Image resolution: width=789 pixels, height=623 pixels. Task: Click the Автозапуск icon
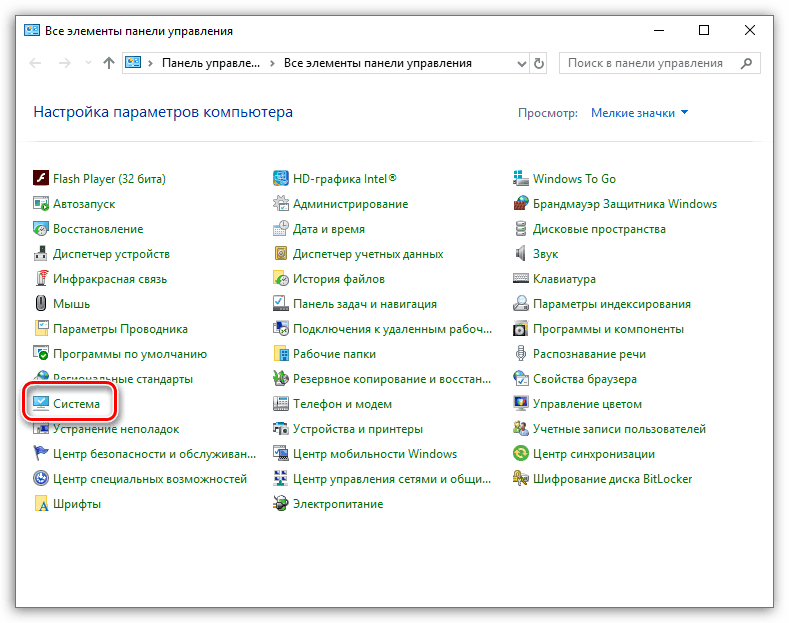[41, 203]
